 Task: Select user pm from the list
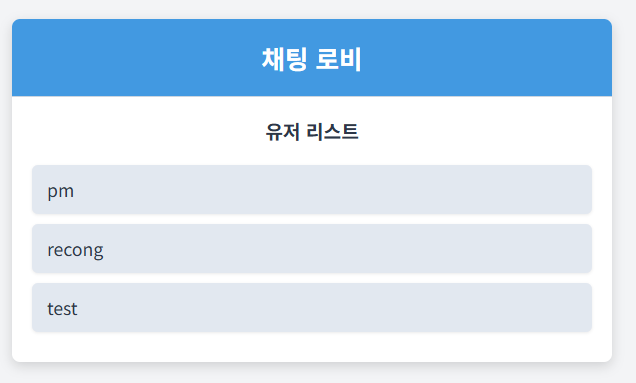(312, 189)
